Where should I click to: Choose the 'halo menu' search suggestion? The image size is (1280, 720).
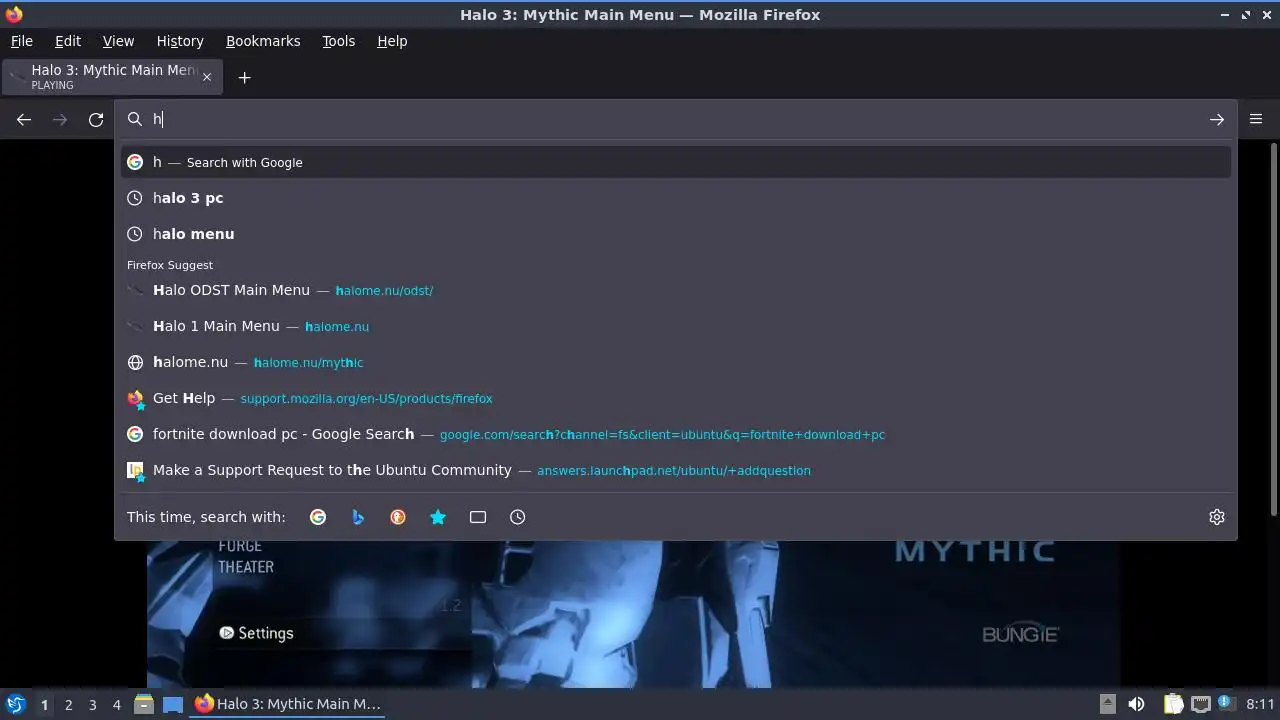(676, 234)
